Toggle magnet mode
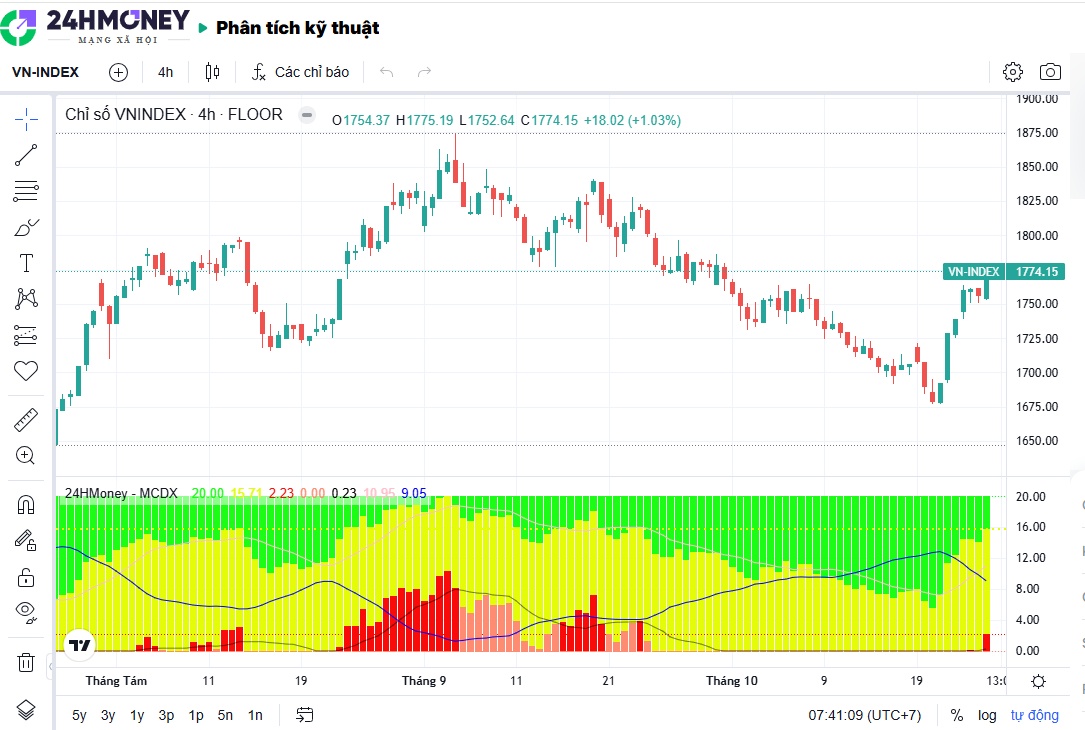This screenshot has height=730, width=1085. click(26, 504)
